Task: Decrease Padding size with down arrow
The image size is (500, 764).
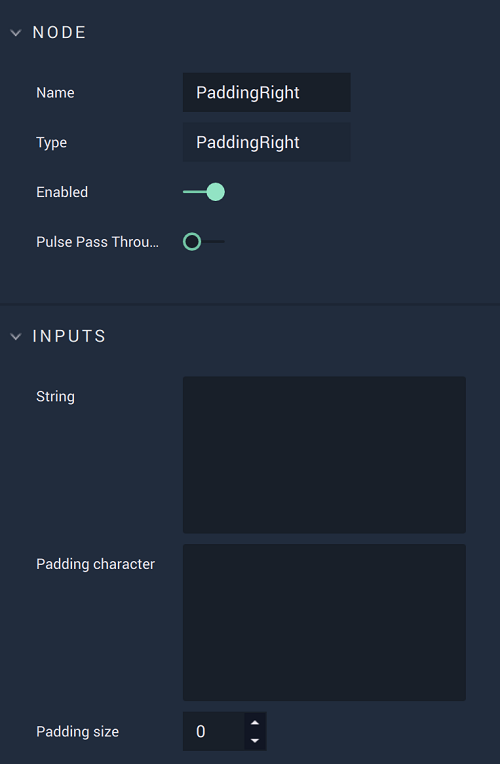Action: (x=255, y=741)
